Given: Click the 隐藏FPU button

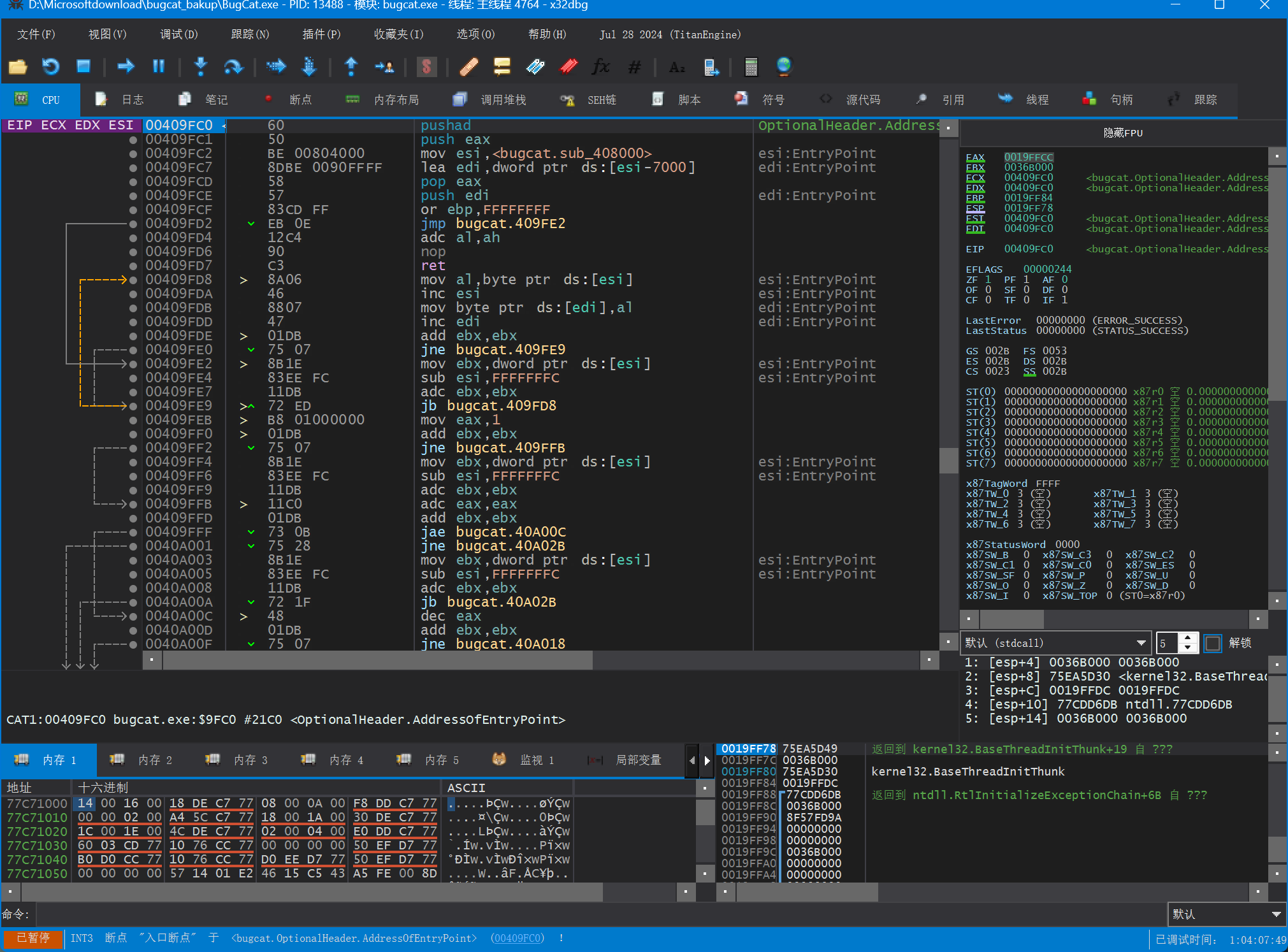Looking at the screenshot, I should click(x=1122, y=133).
